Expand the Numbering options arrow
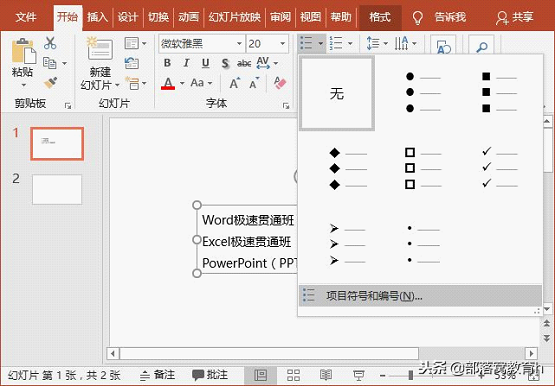 tap(350, 44)
